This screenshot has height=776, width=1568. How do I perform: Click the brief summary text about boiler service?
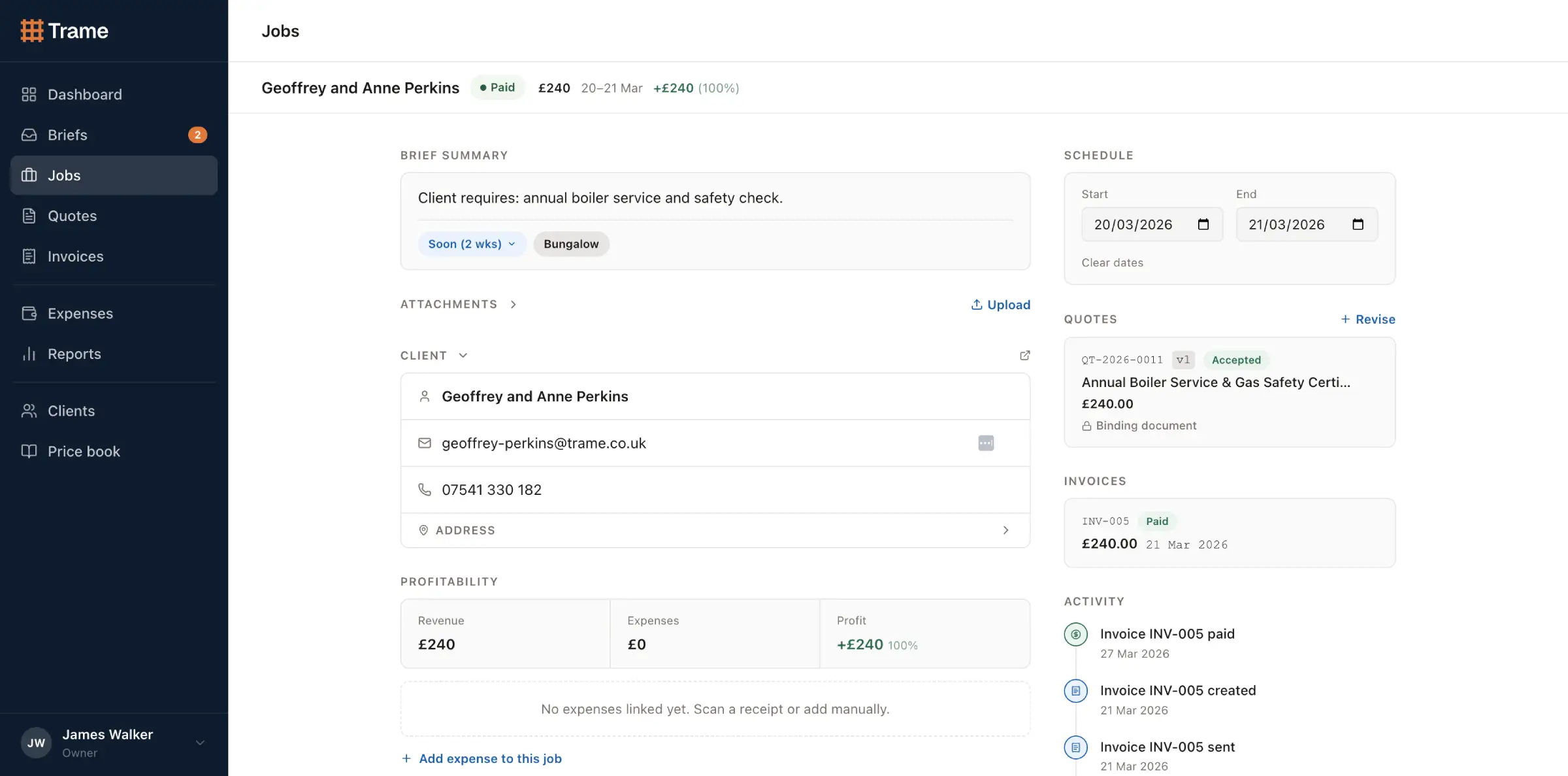(600, 197)
